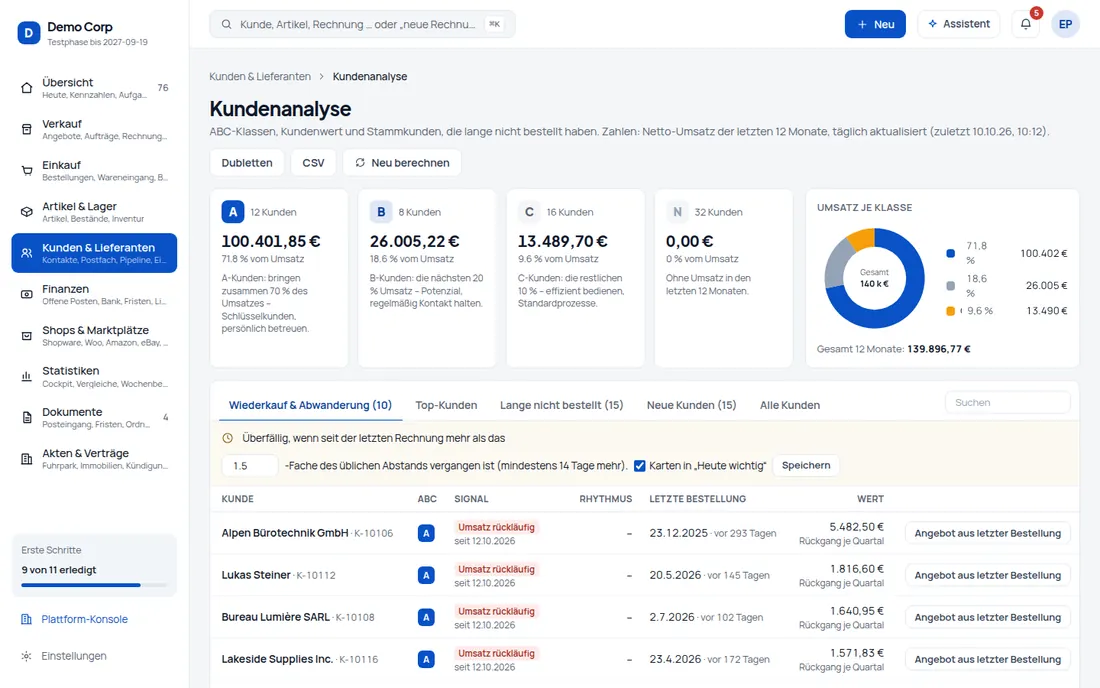Image resolution: width=1100 pixels, height=688 pixels.
Task: Click the Demo Corp logo icon
Action: tap(29, 32)
